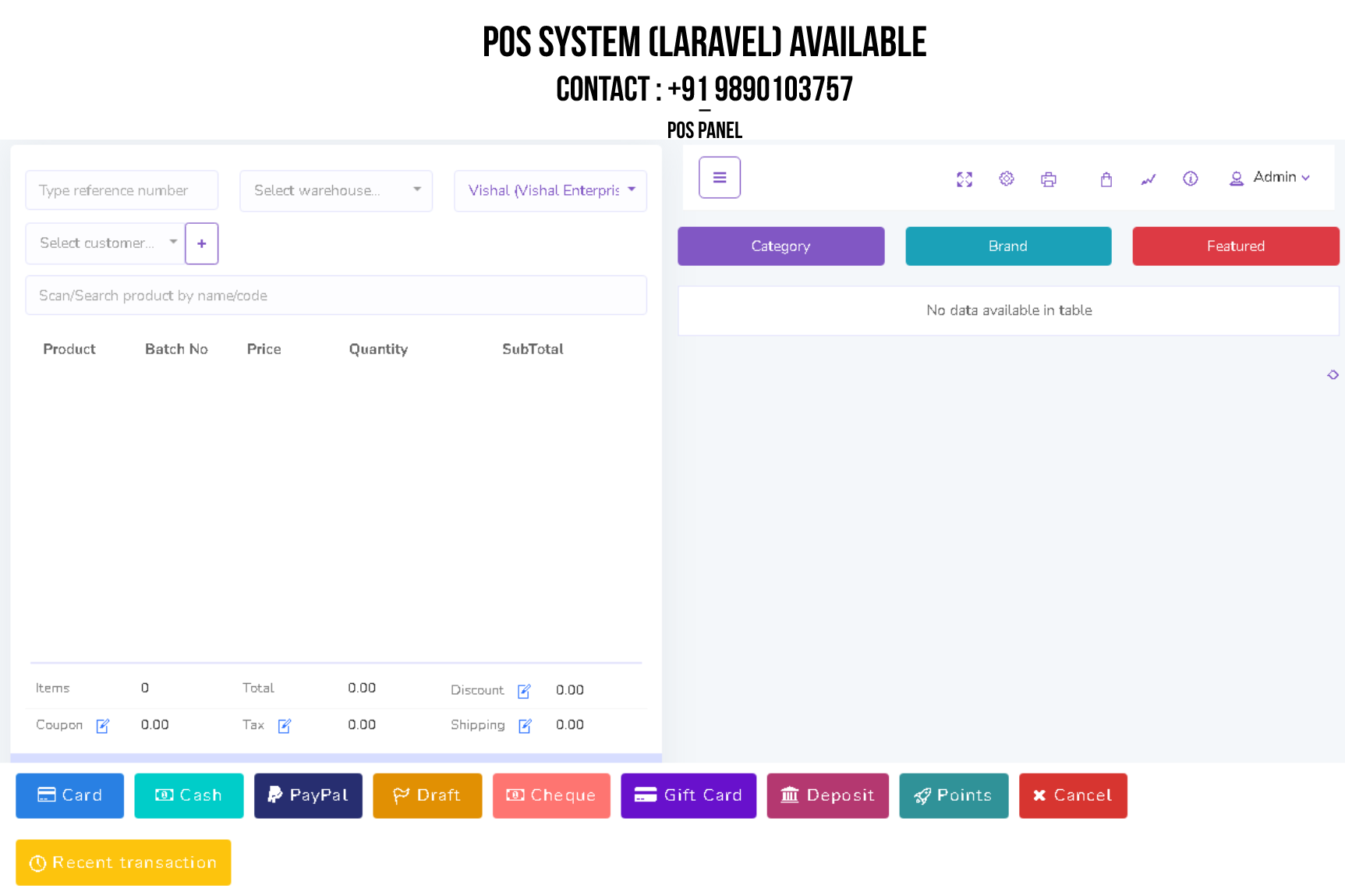Click the printer icon in toolbar
Image resolution: width=1345 pixels, height=896 pixels.
click(x=1049, y=179)
